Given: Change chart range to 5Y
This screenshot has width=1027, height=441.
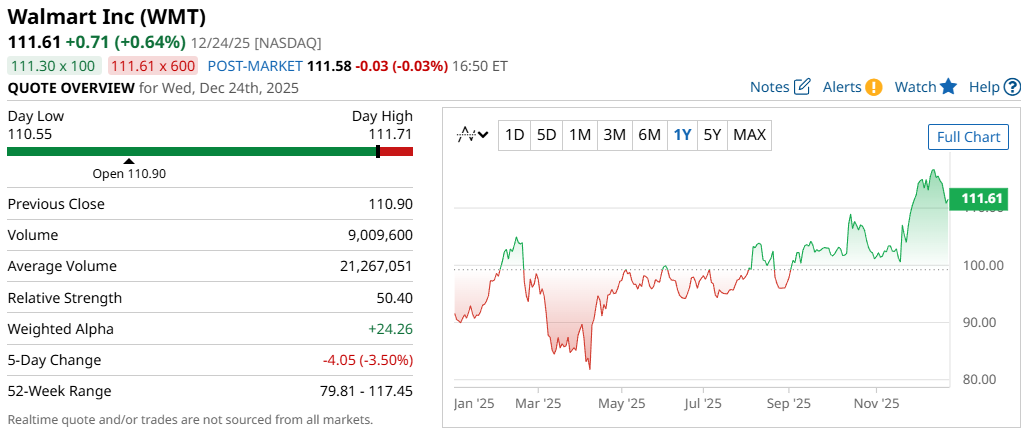Looking at the screenshot, I should coord(712,135).
